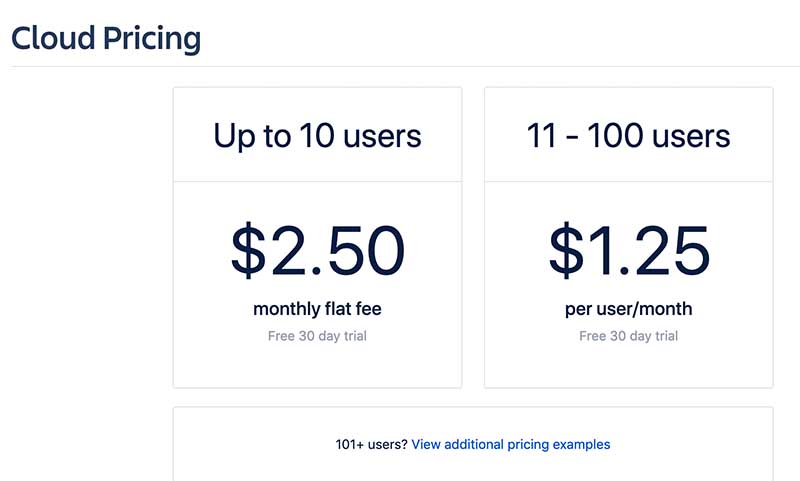Select the $1.25 price figure
Screen dimensions: 800x481
coord(629,250)
